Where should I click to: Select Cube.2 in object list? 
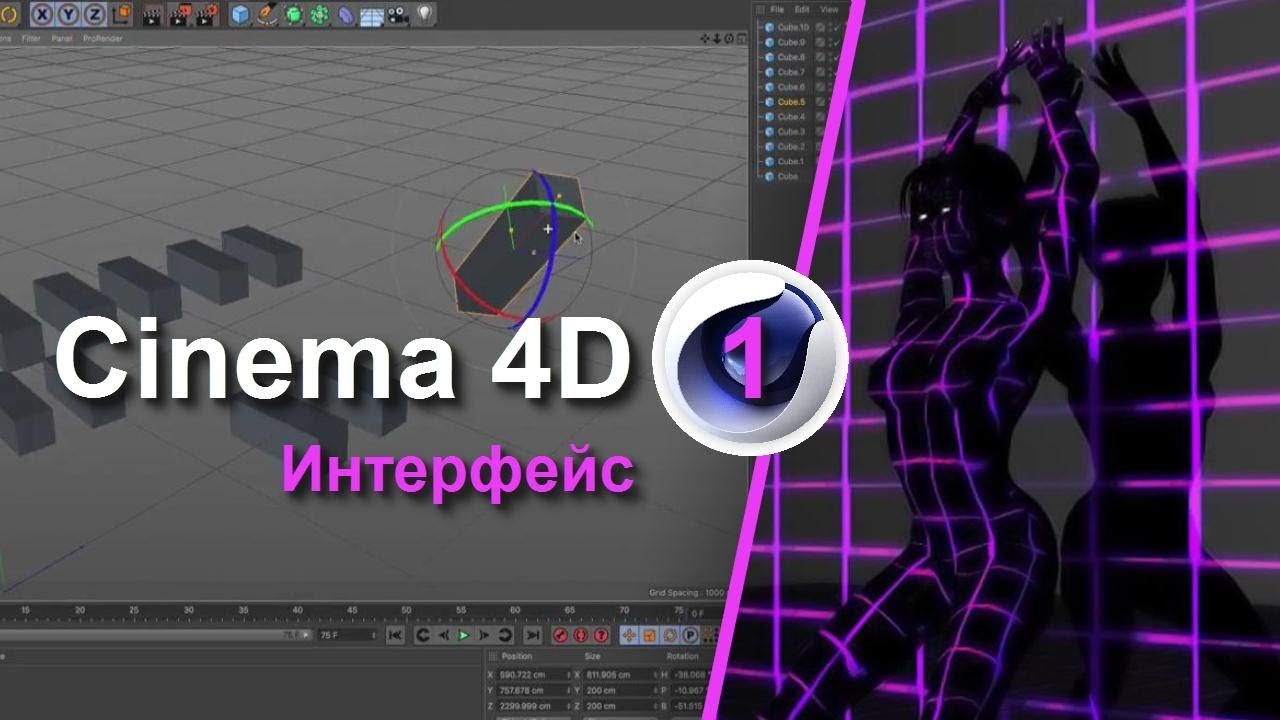coord(790,146)
